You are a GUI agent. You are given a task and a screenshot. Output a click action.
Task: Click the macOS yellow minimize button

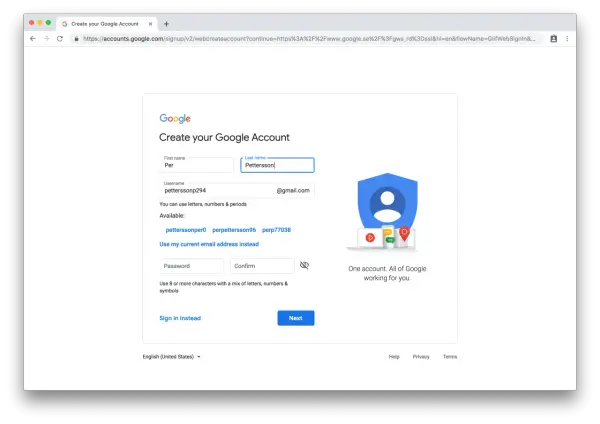click(40, 23)
